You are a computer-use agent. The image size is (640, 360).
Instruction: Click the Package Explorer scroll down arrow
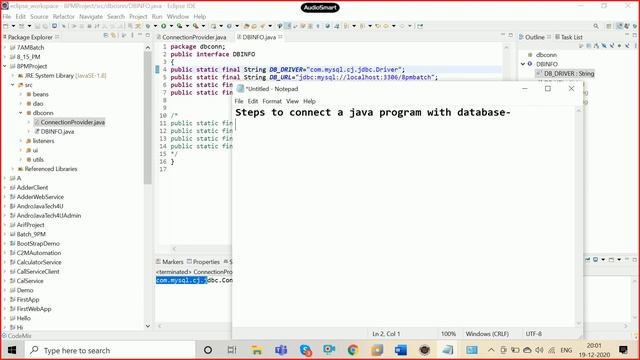pos(148,326)
